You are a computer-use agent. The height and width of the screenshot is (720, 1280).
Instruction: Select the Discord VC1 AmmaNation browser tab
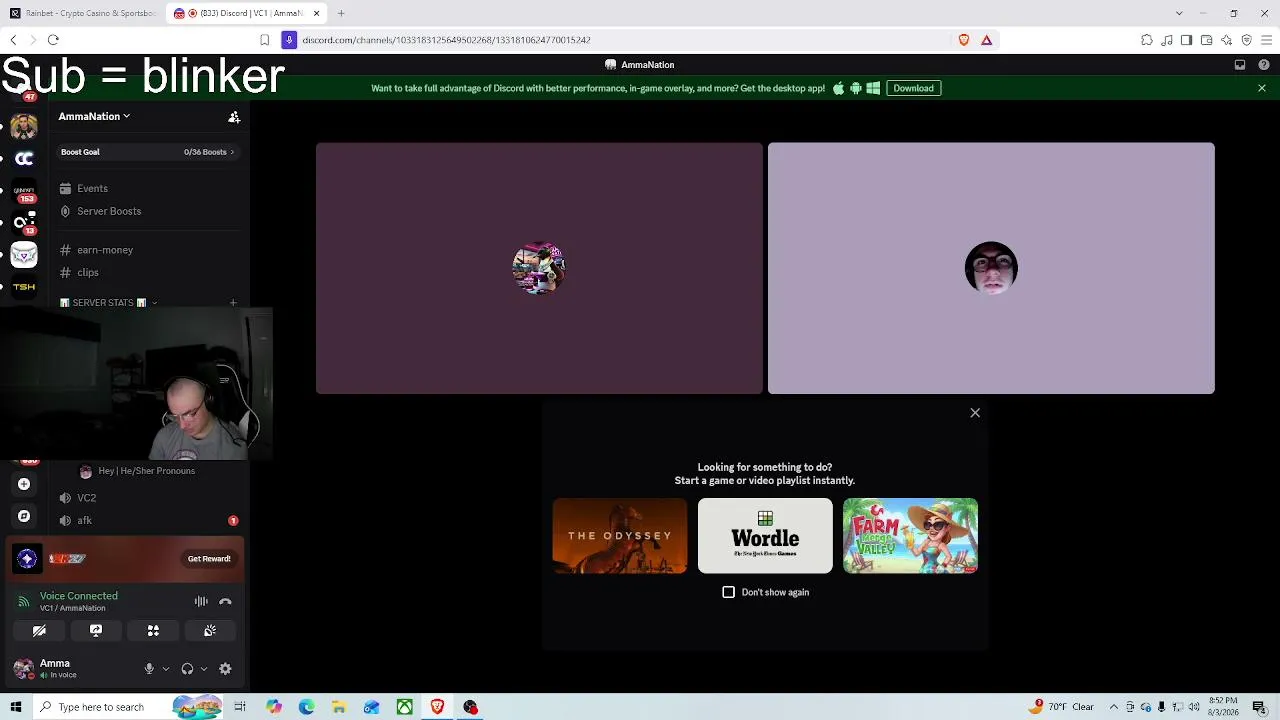246,13
